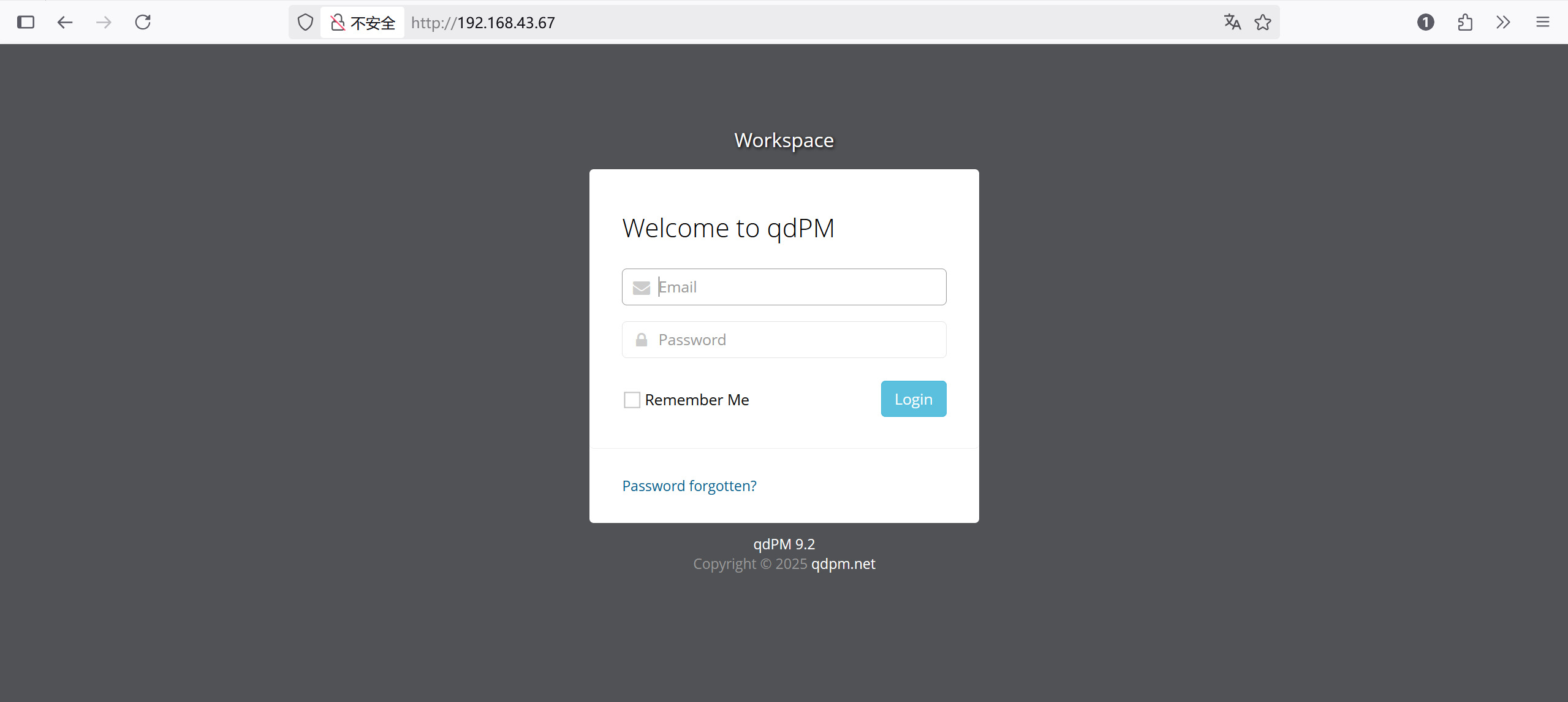Viewport: 1568px width, 702px height.
Task: Open the tracking protection shield icon
Action: [305, 23]
